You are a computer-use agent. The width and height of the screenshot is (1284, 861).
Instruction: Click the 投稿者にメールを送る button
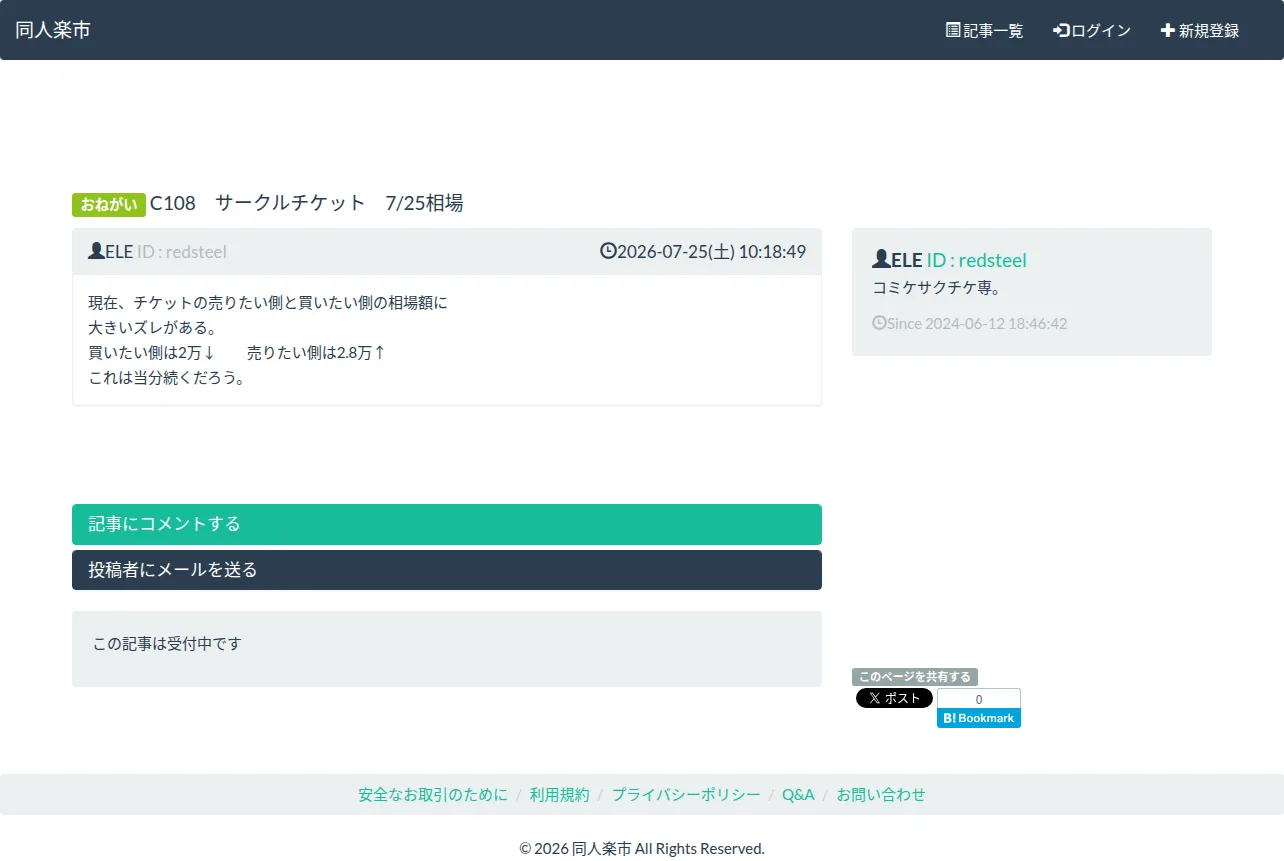pos(447,570)
